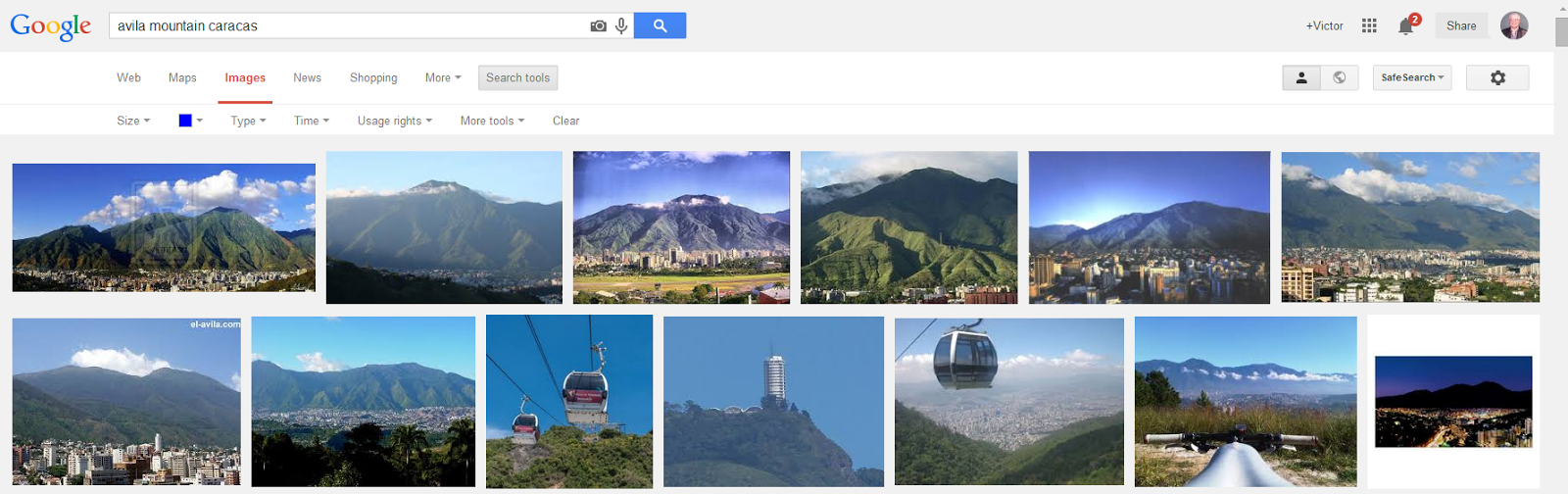Open notifications bell with 2 alerts
Image resolution: width=1568 pixels, height=494 pixels.
tap(1407, 25)
